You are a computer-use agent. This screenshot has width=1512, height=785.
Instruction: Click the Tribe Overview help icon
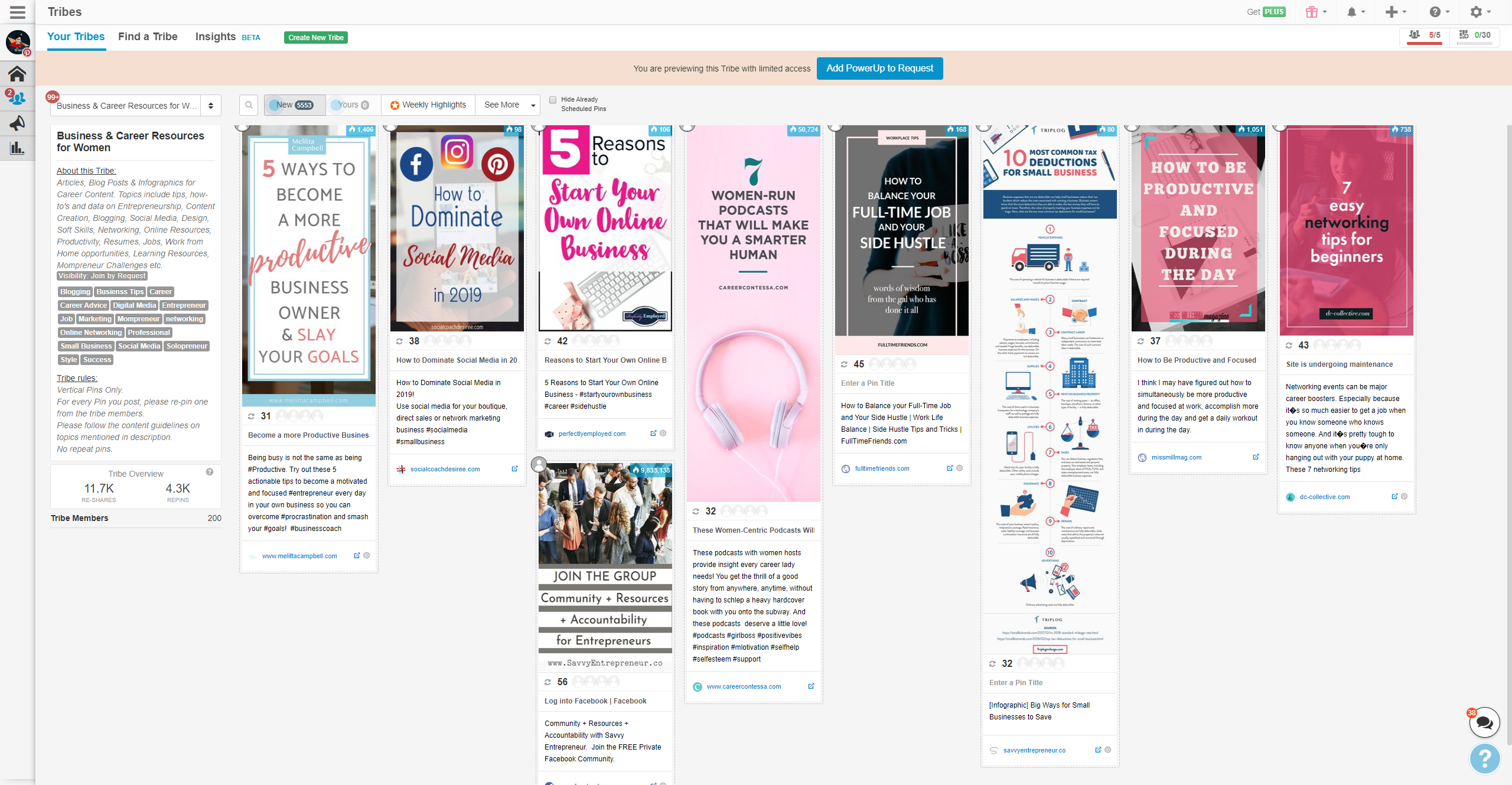point(210,472)
